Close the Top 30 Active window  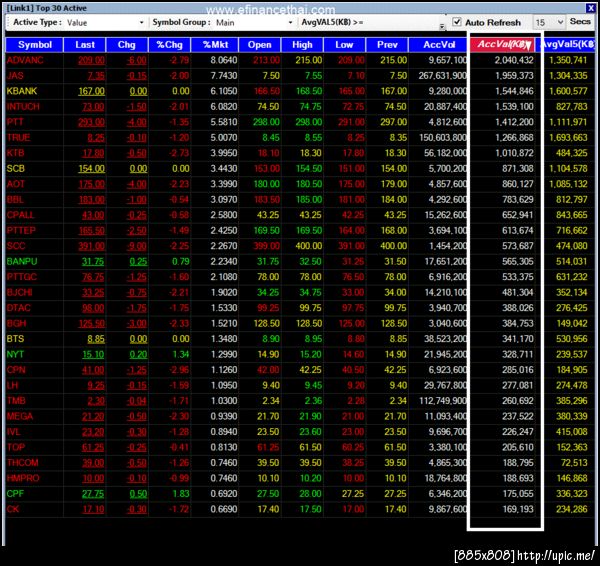590,8
